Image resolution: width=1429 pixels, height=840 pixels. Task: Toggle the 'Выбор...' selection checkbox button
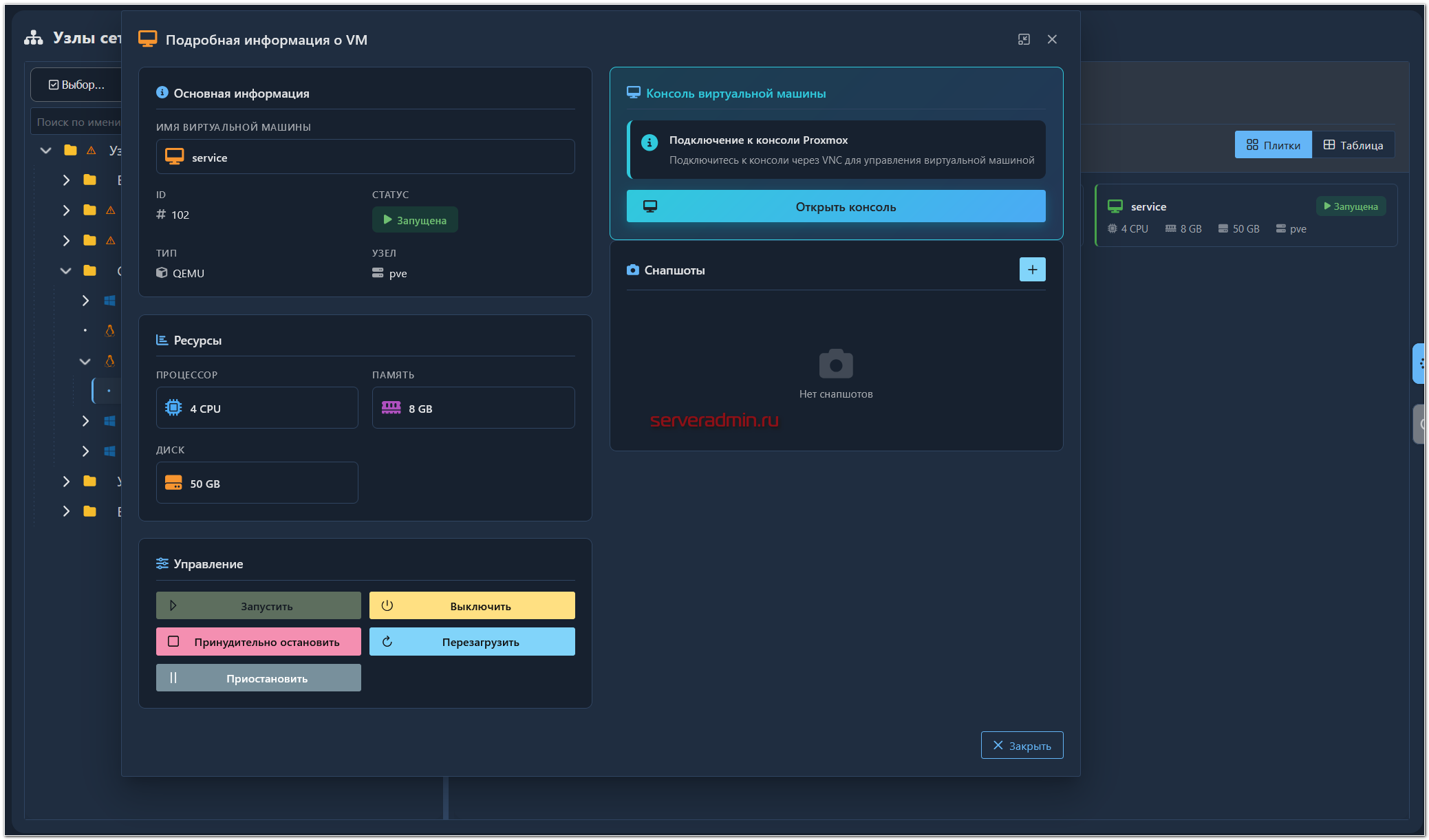[76, 85]
